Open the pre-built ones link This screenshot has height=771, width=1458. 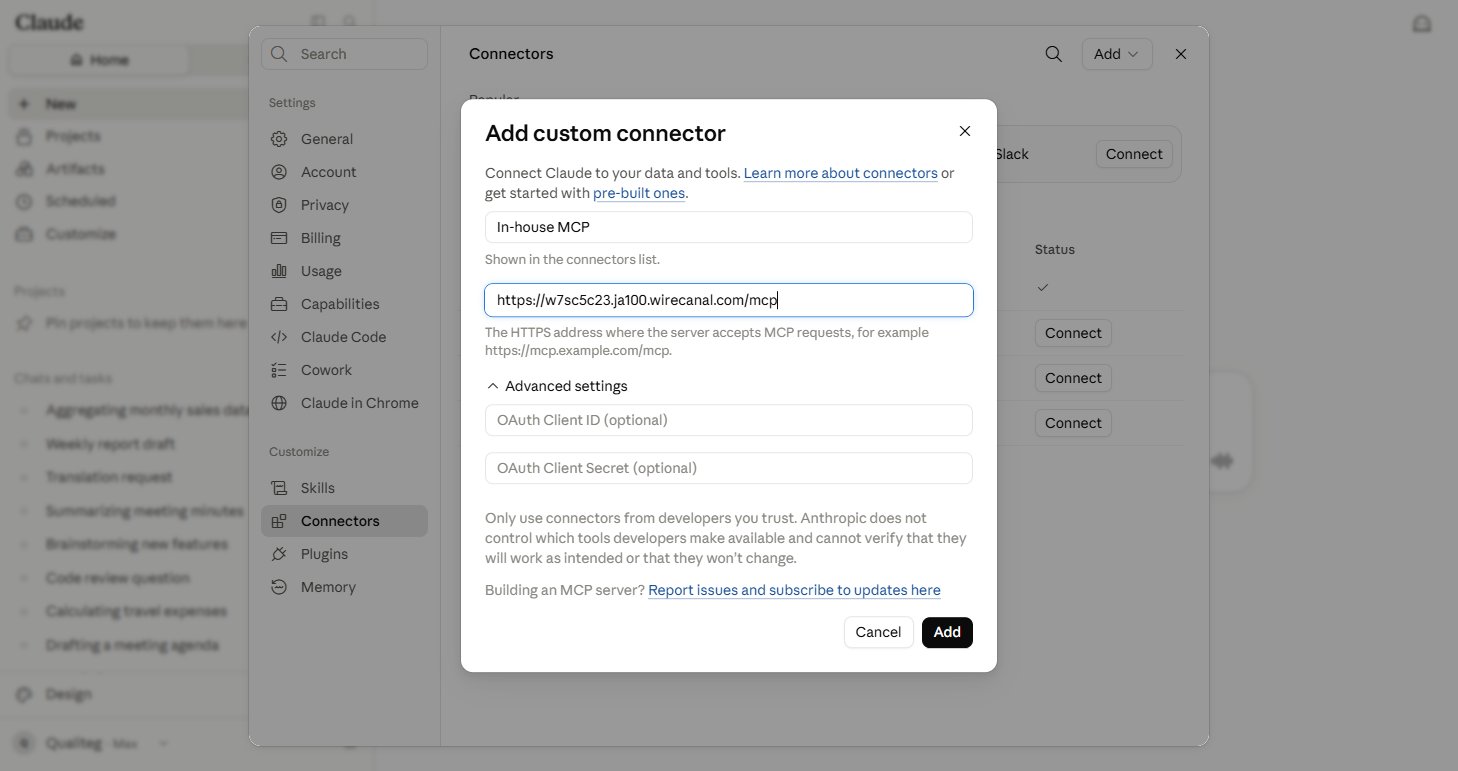tap(639, 193)
